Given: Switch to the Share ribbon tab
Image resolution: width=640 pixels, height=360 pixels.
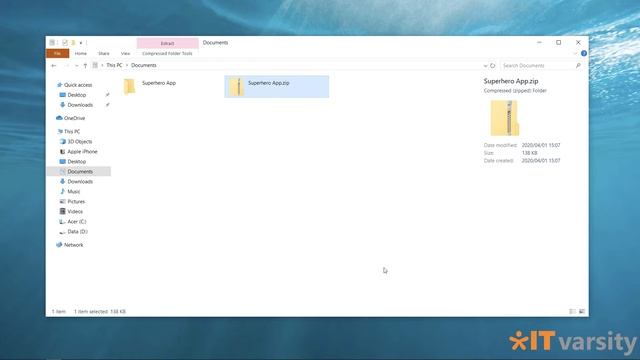Looking at the screenshot, I should 104,53.
